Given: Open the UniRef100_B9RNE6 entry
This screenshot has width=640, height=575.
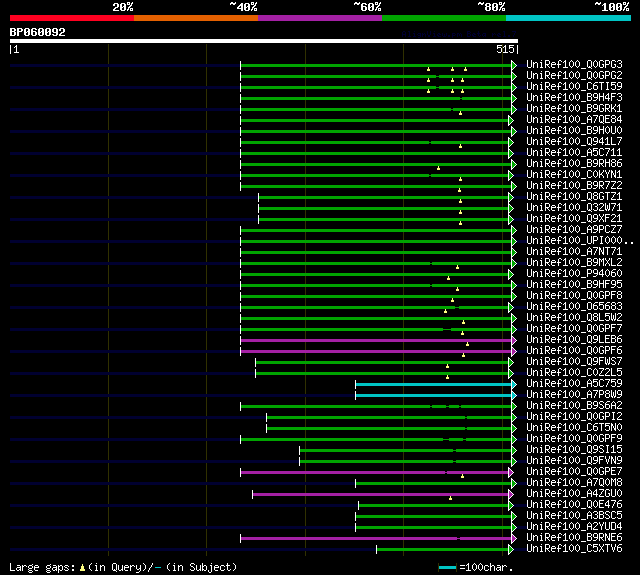Looking at the screenshot, I should (574, 538).
